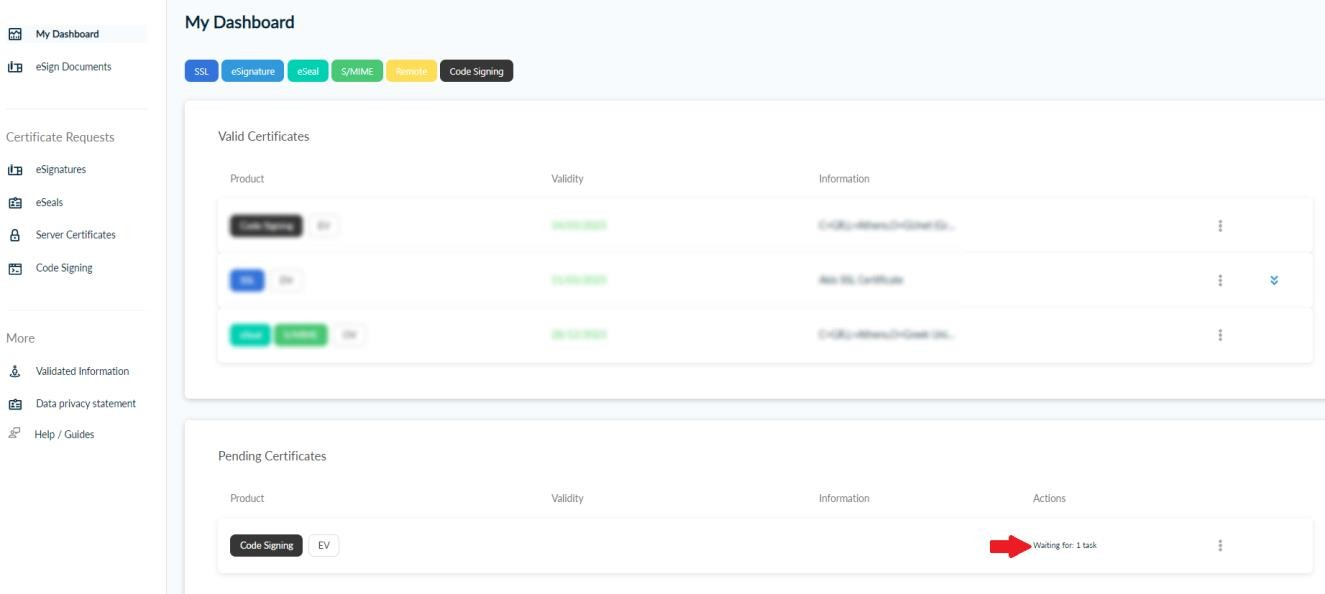
Task: Click the eSeals sidebar icon
Action: click(14, 202)
